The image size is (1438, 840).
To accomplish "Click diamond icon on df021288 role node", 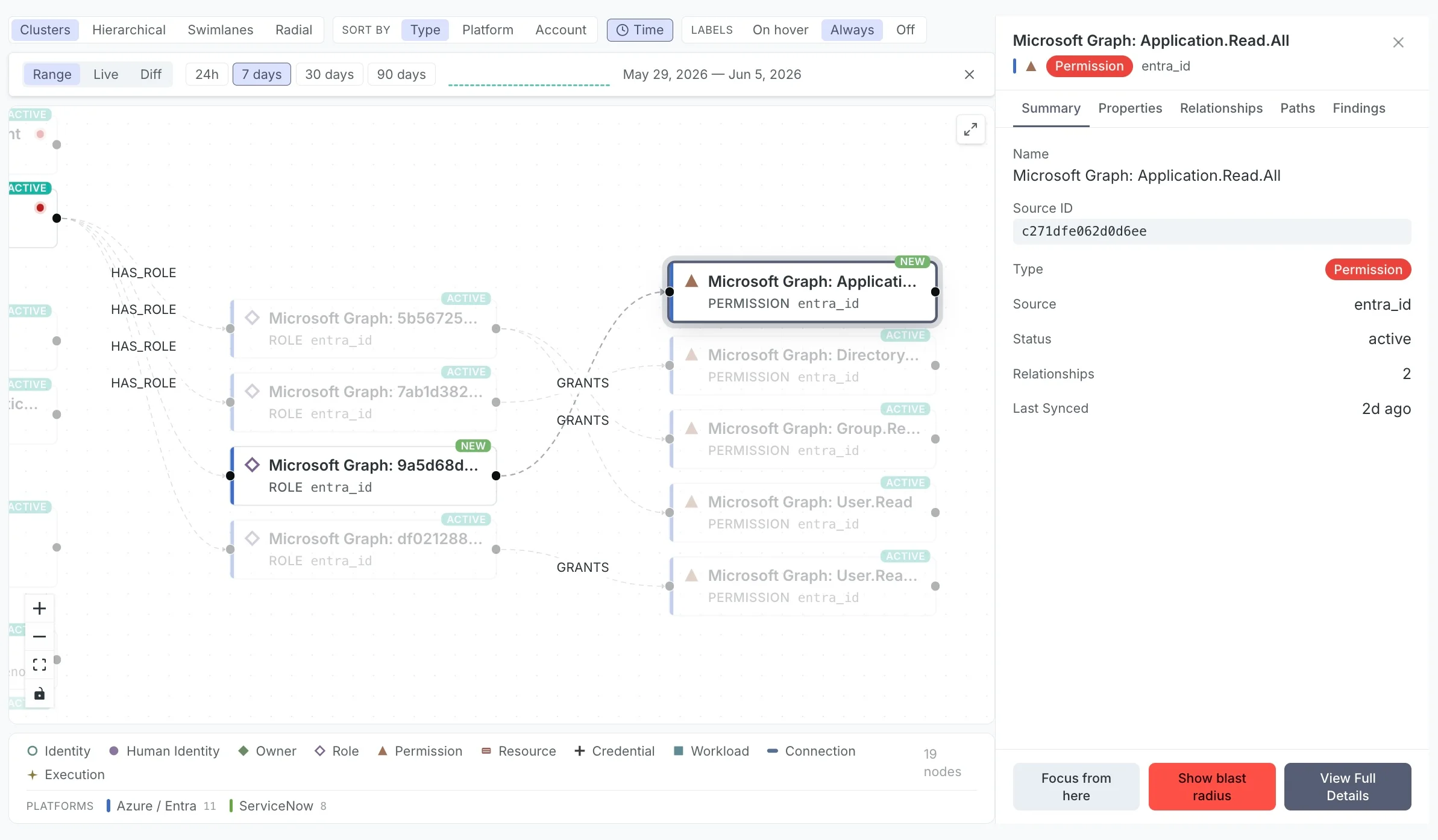I will [253, 539].
